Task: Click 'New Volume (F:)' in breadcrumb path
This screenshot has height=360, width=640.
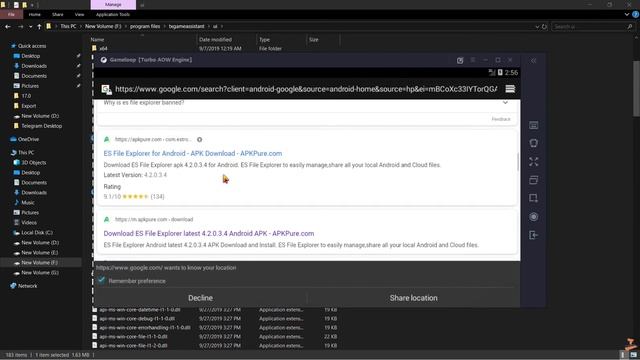Action: pyautogui.click(x=103, y=27)
